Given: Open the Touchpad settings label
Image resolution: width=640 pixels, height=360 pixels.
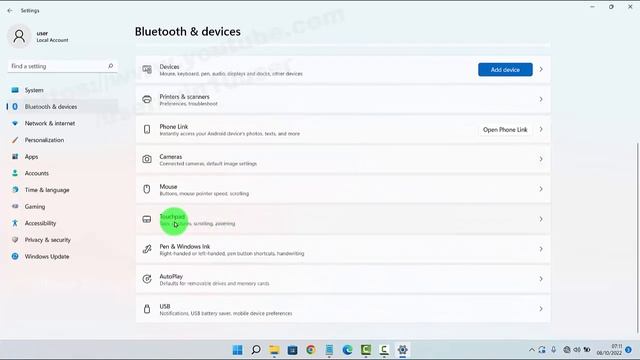Looking at the screenshot, I should [x=172, y=216].
